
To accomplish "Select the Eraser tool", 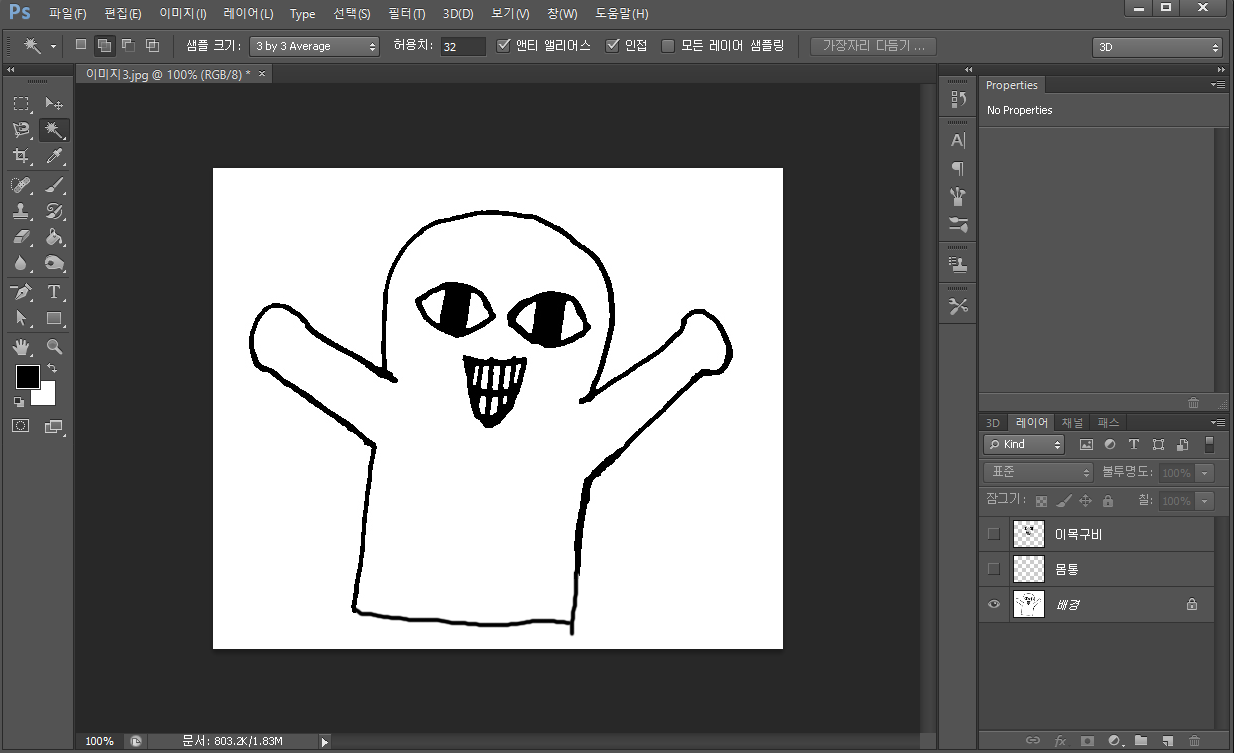I will point(21,237).
